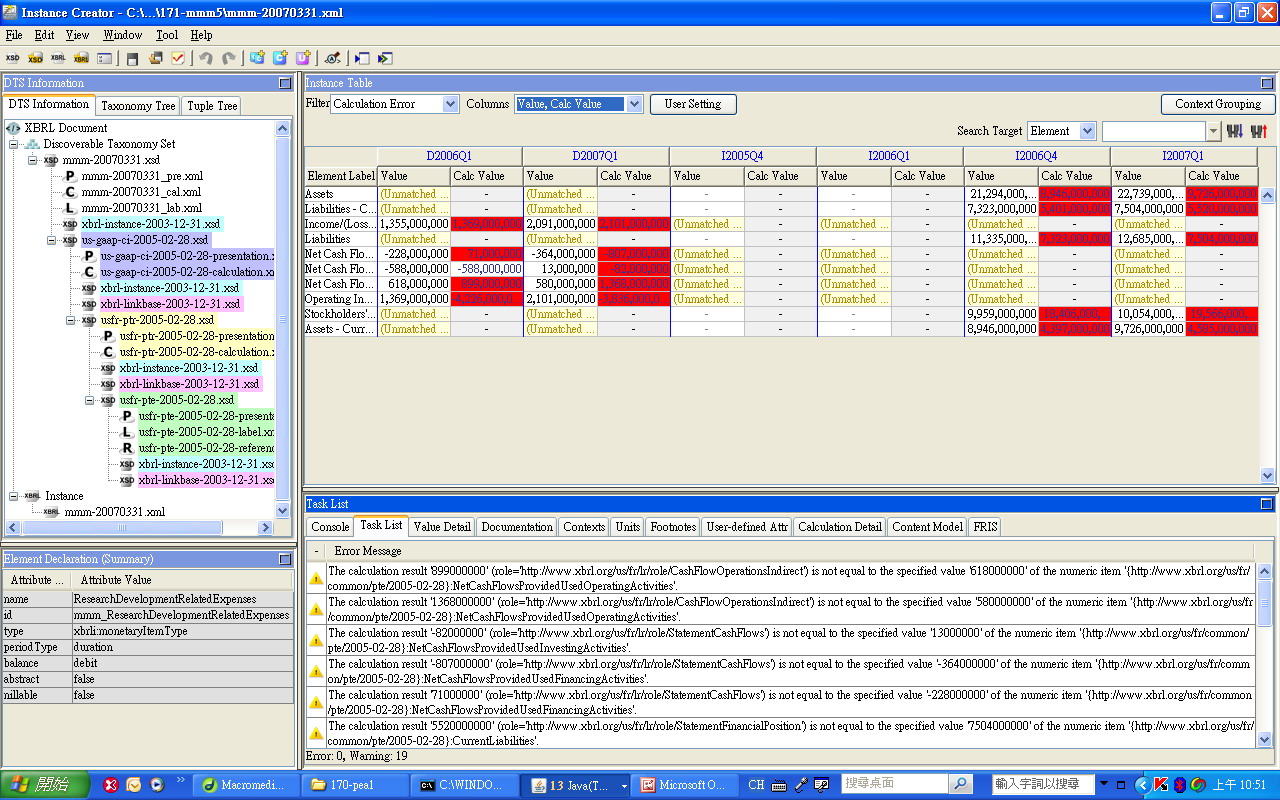Maximize the Instance Table panel
1280x800 pixels.
[1268, 83]
